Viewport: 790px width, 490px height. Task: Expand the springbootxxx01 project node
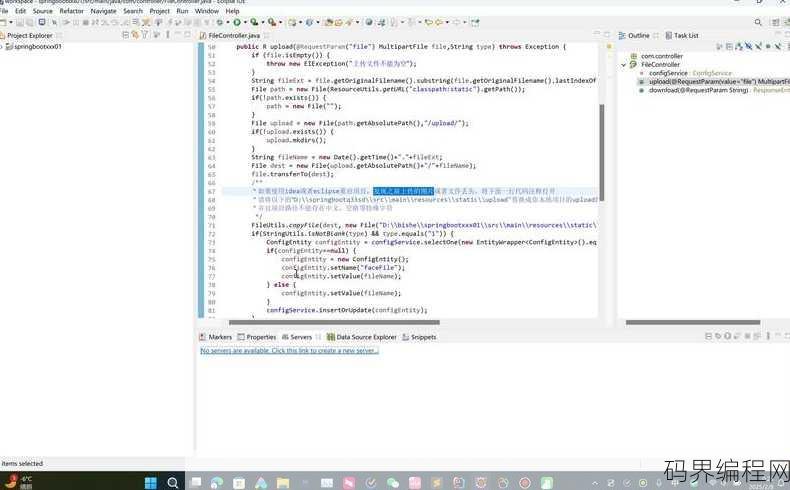2,46
